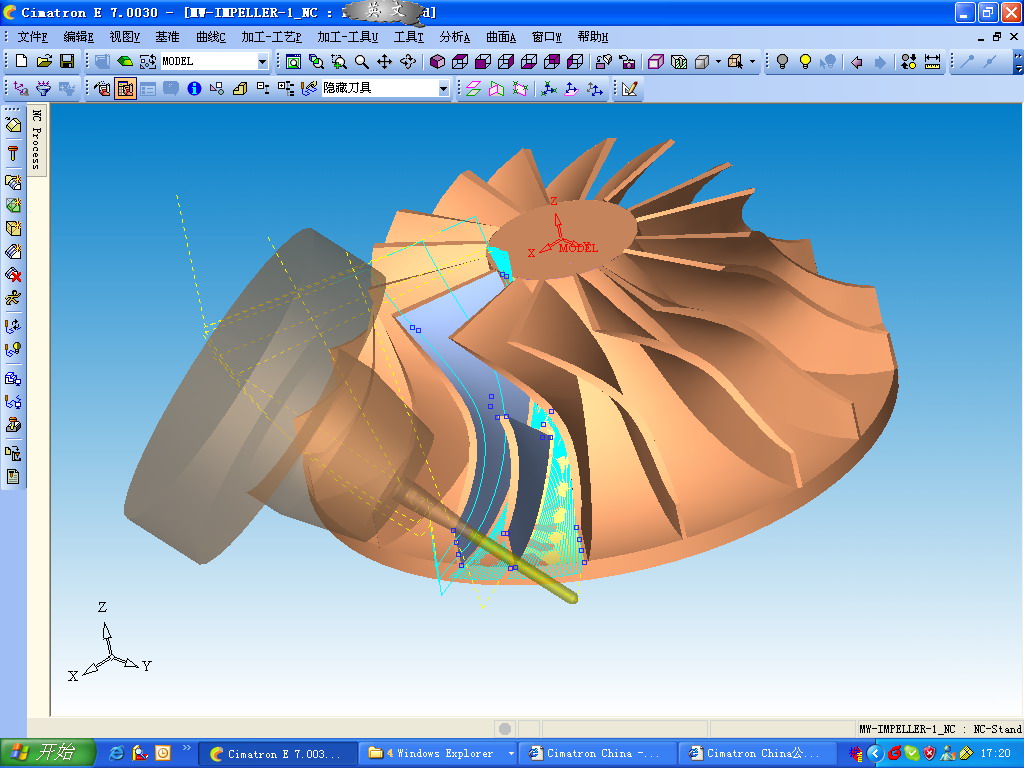Switch to Windows Explorer taskbar button
This screenshot has width=1024, height=768.
coord(438,753)
